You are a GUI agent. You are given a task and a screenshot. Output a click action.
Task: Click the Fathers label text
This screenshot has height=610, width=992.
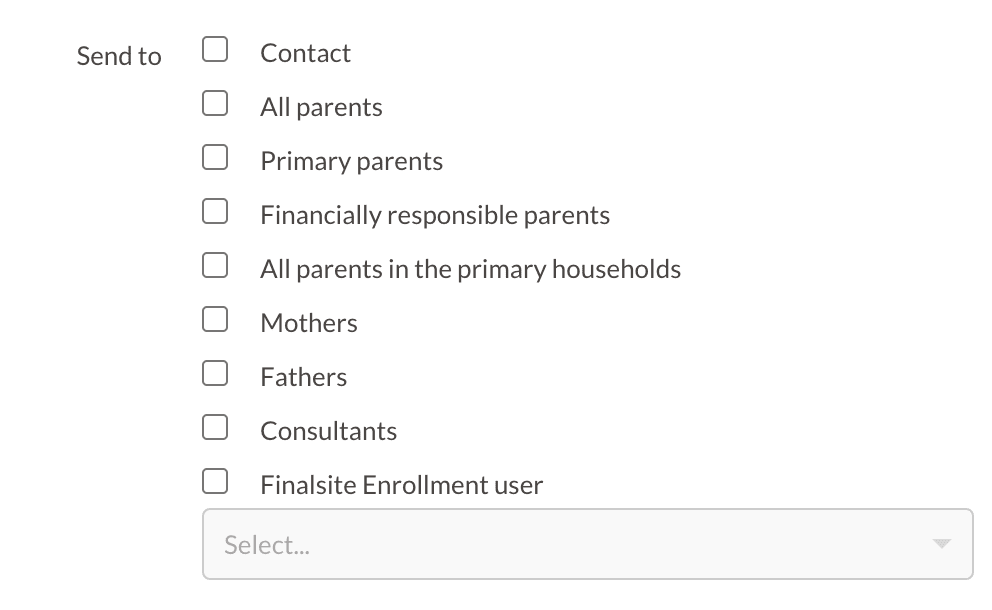click(x=303, y=377)
